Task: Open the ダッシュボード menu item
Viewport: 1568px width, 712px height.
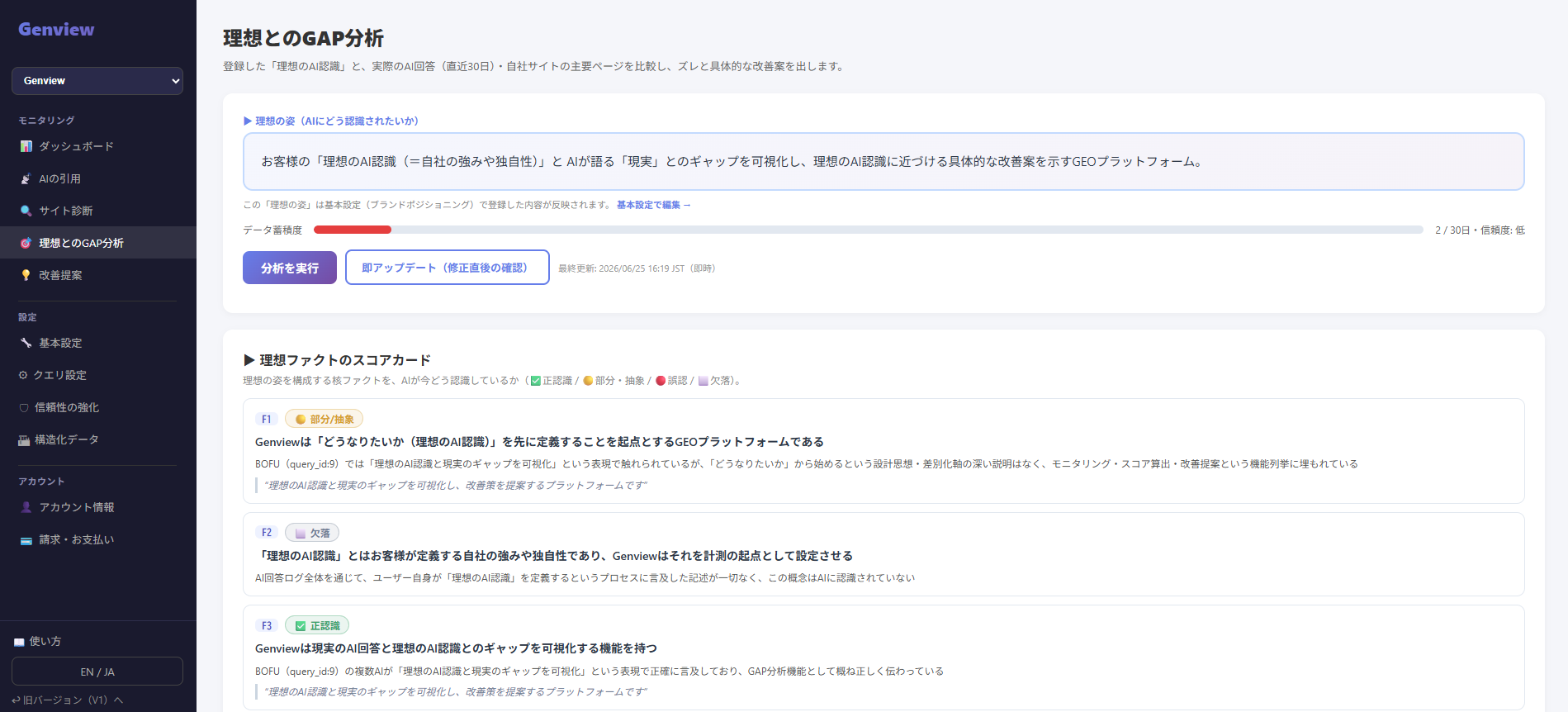Action: (97, 146)
